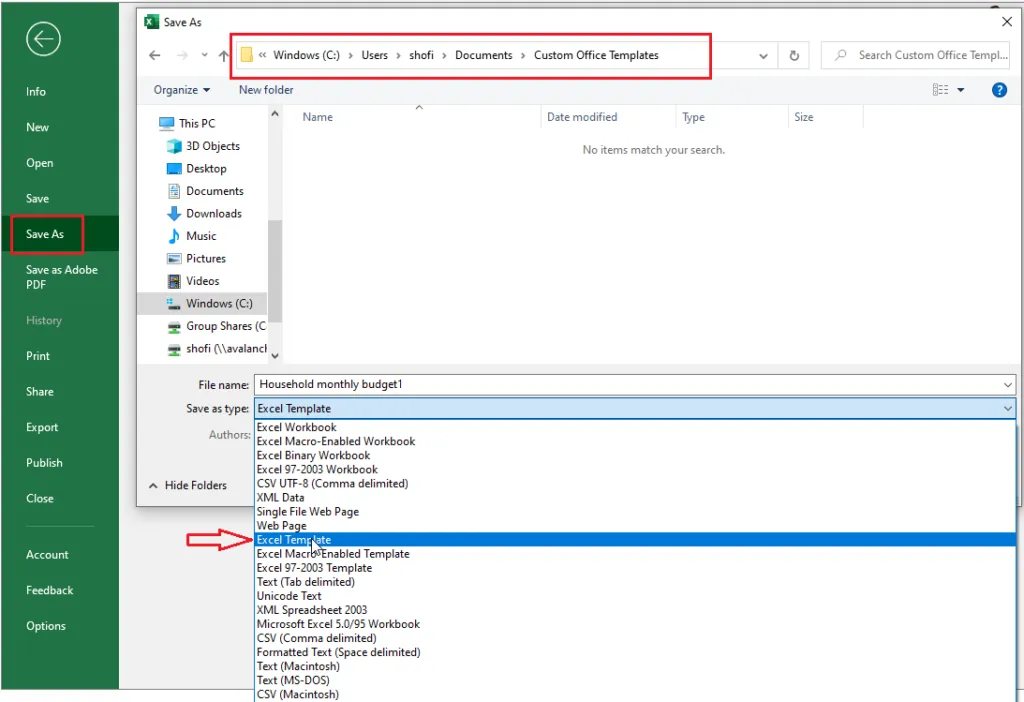1024x702 pixels.
Task: Open the Organize dropdown menu
Action: point(182,90)
